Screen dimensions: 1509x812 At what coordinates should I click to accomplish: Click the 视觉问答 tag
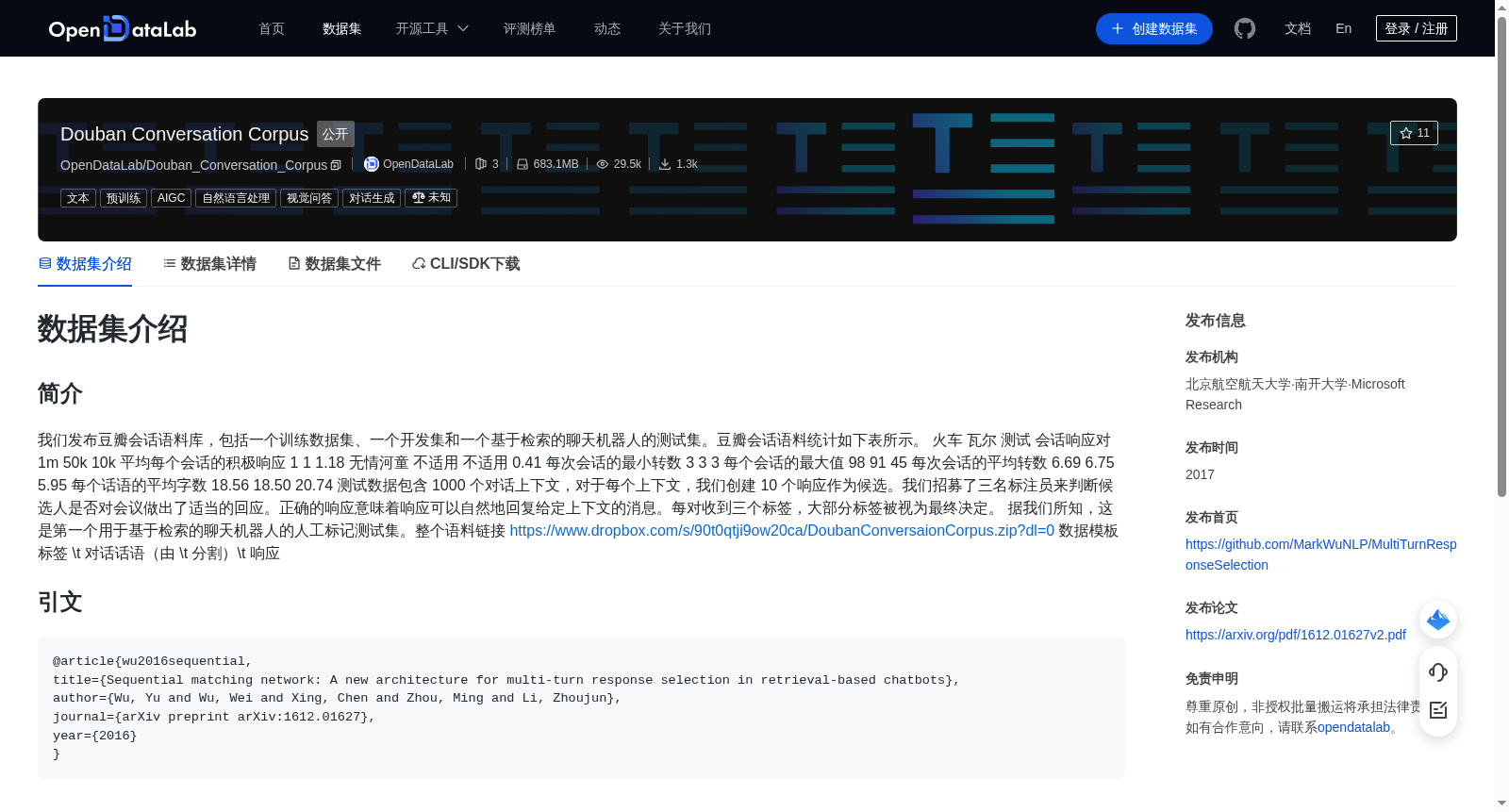(309, 198)
